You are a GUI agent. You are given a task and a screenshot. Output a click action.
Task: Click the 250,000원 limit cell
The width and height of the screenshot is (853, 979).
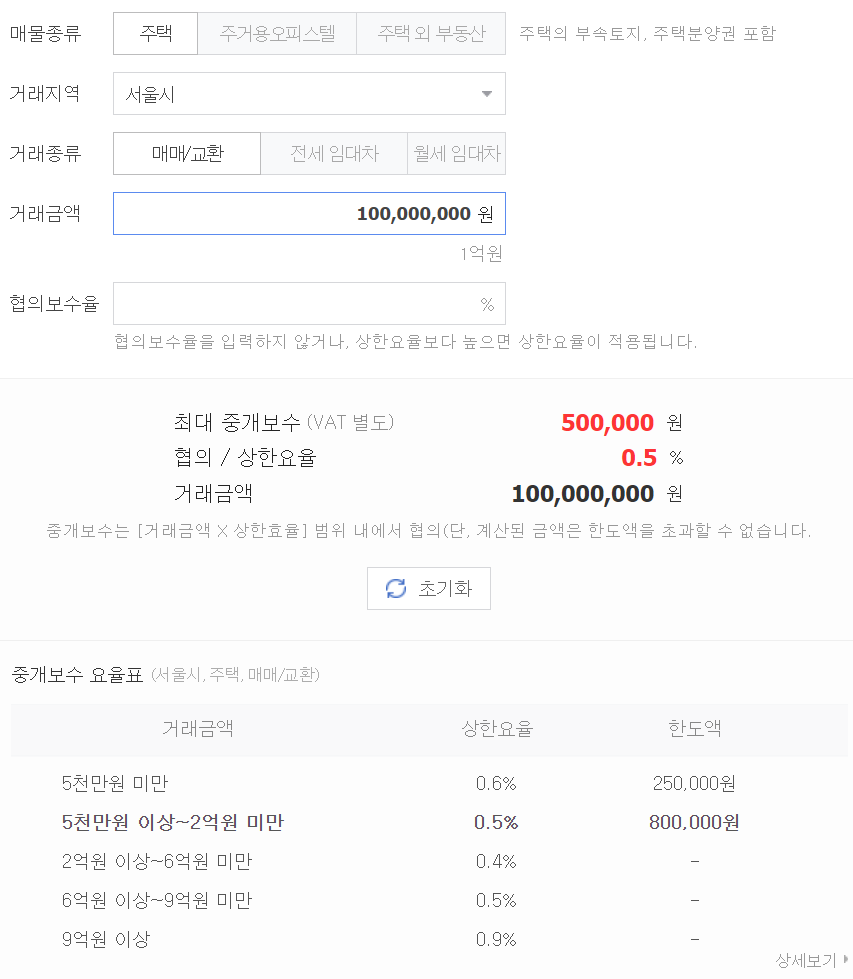694,783
